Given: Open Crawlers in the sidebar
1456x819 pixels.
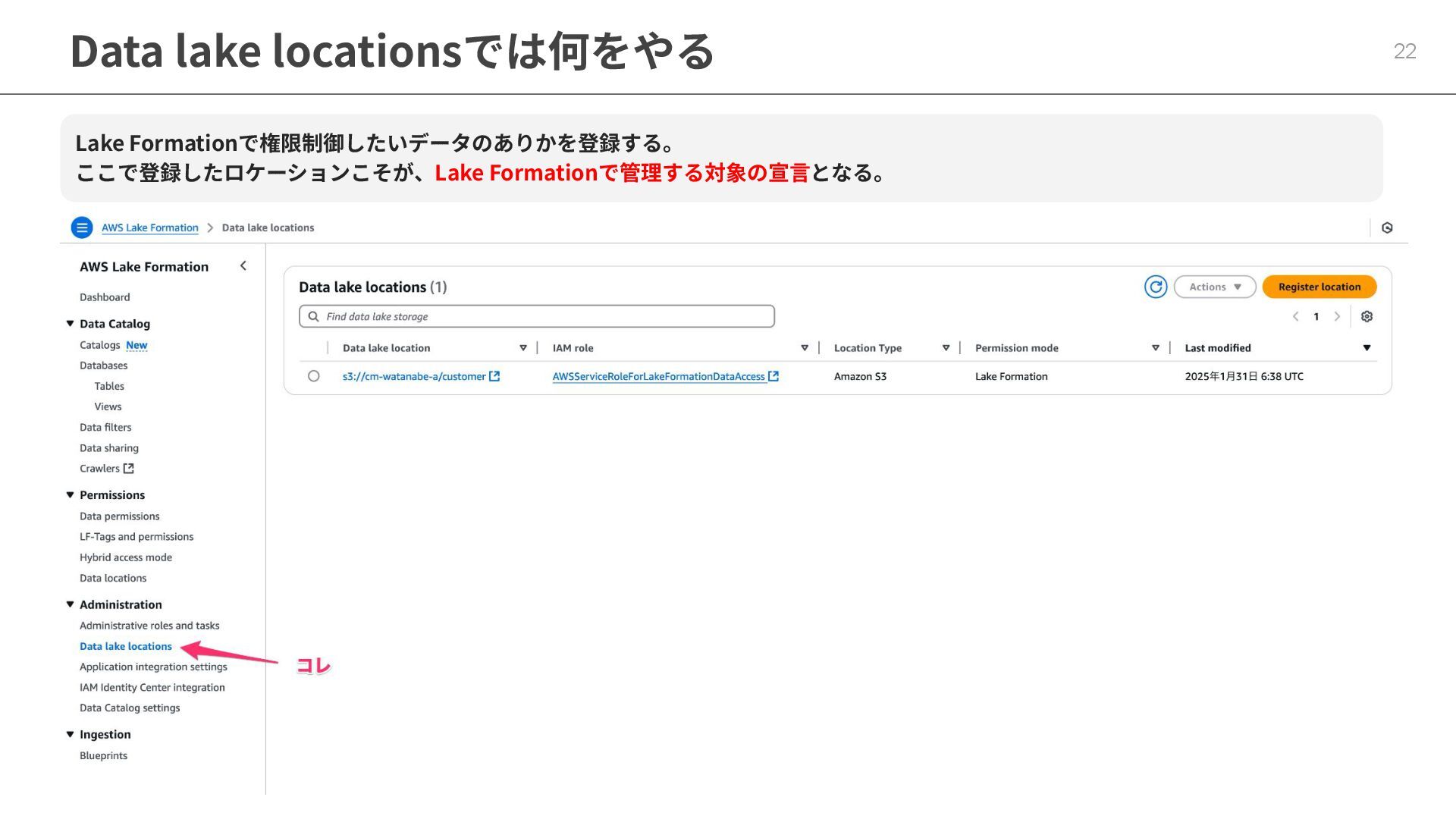Looking at the screenshot, I should coord(99,469).
